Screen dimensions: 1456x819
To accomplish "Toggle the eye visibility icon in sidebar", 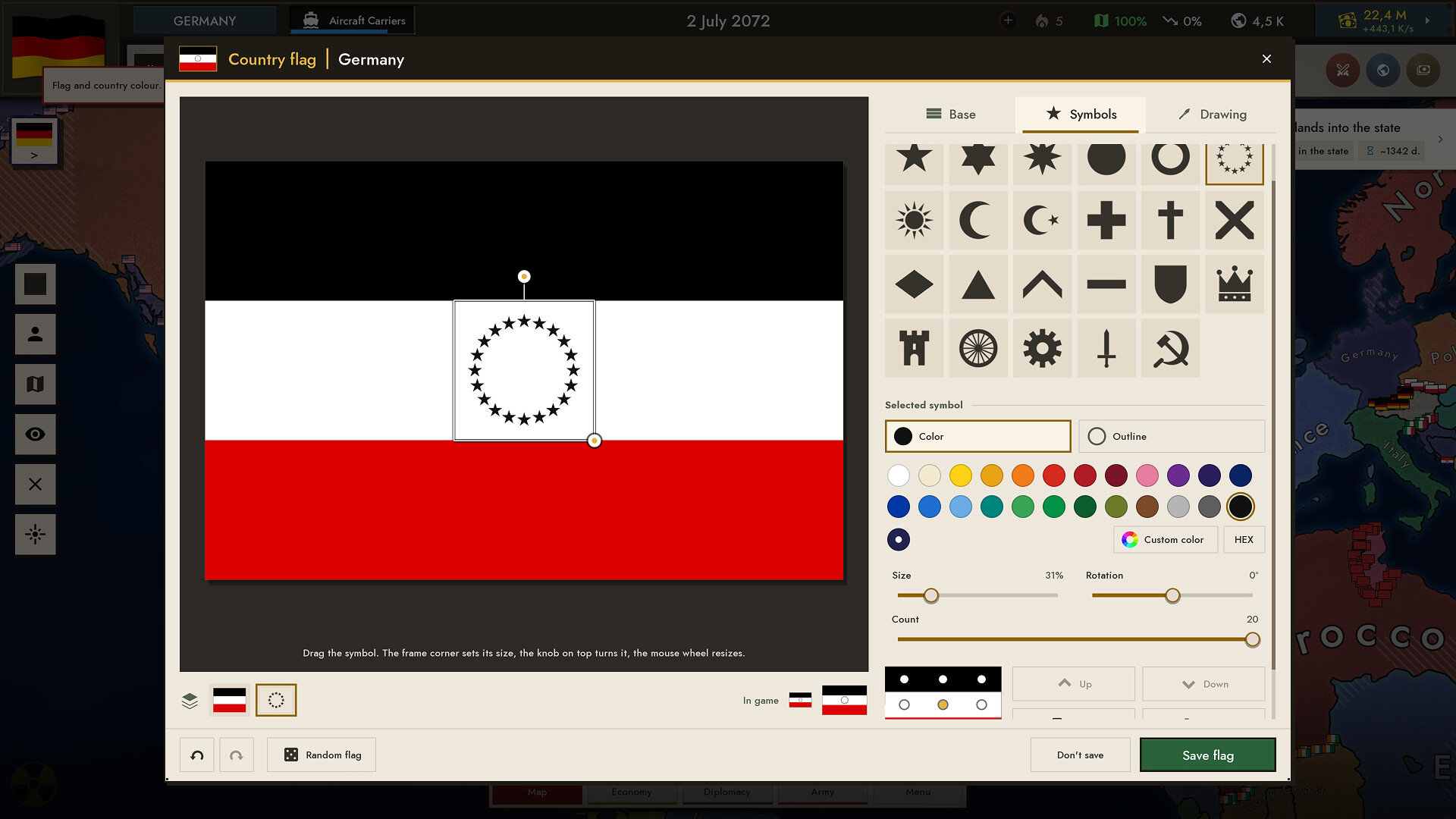I will [35, 435].
